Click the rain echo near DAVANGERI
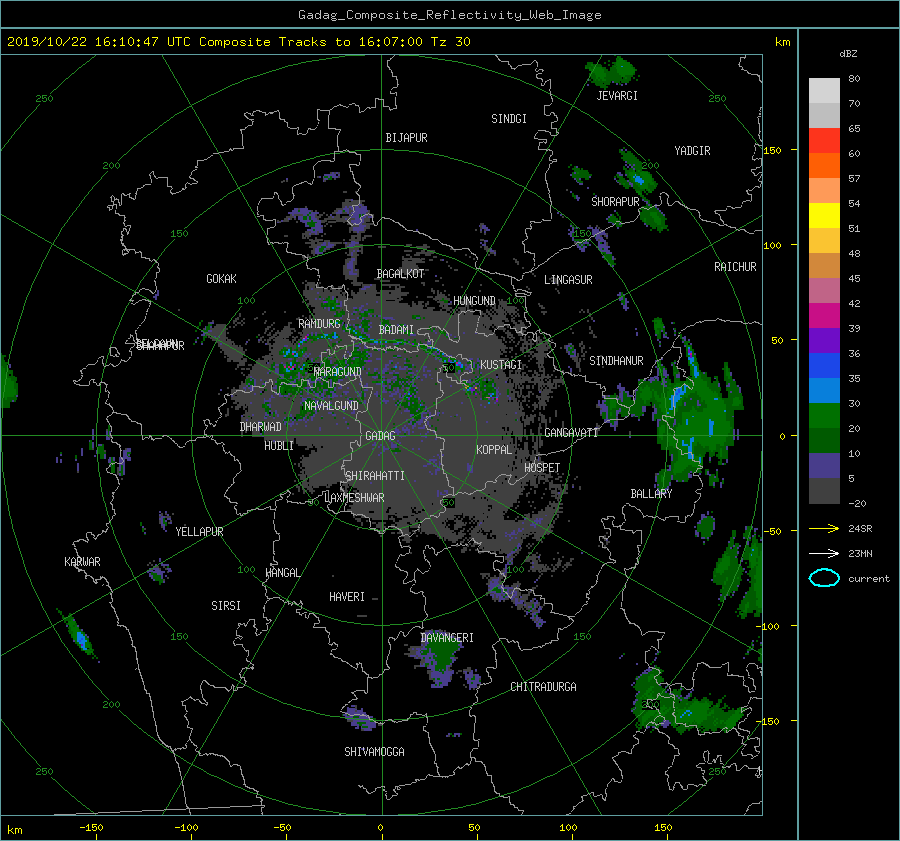 coord(440,660)
